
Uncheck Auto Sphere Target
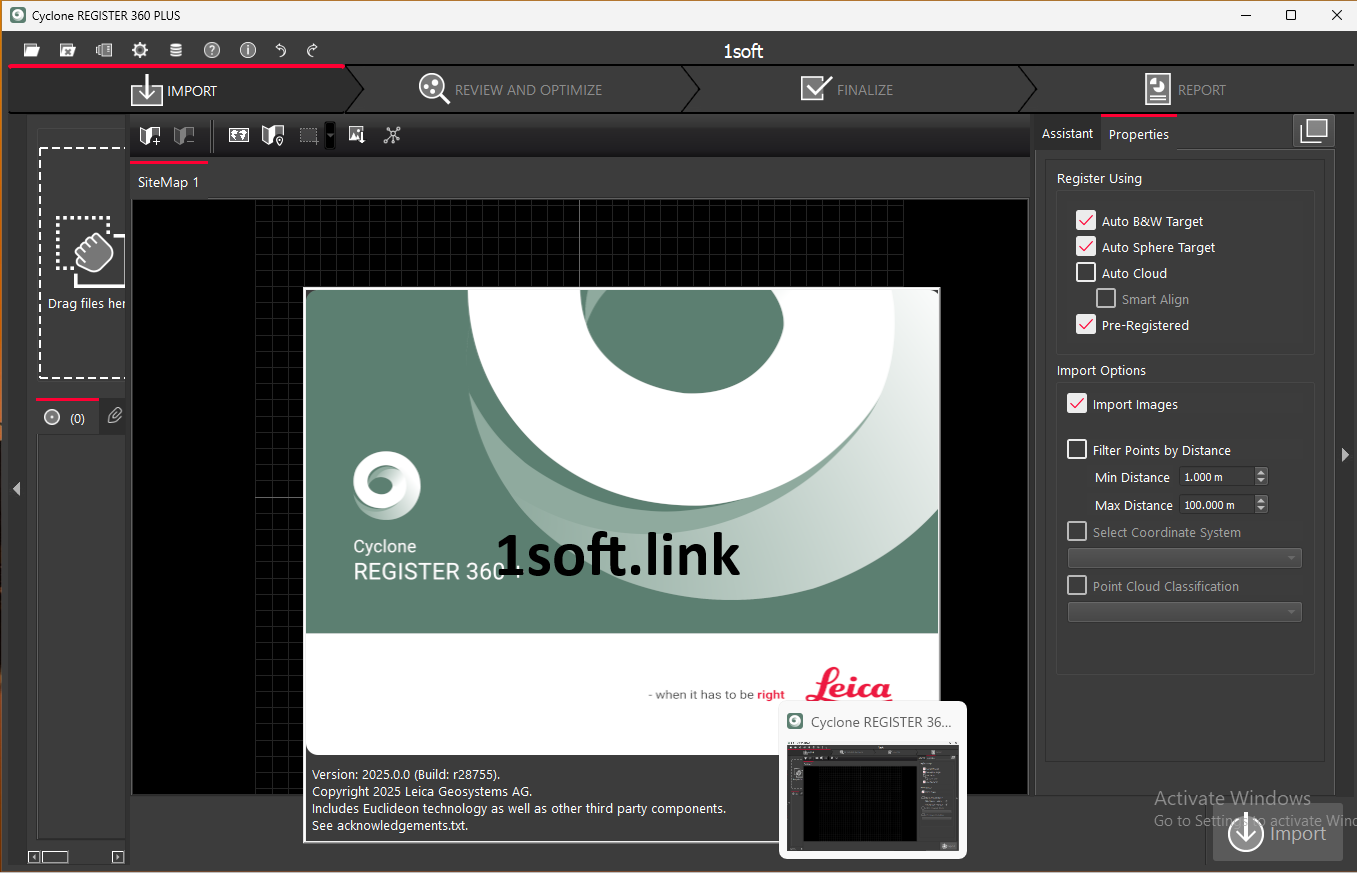1086,247
